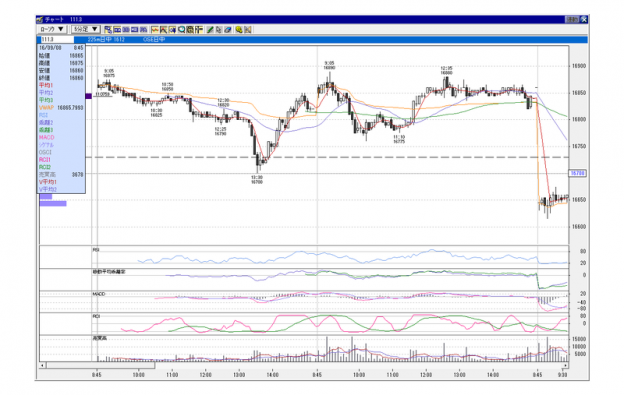
Task: Toggle the MACD legend entry
Action: click(x=47, y=137)
